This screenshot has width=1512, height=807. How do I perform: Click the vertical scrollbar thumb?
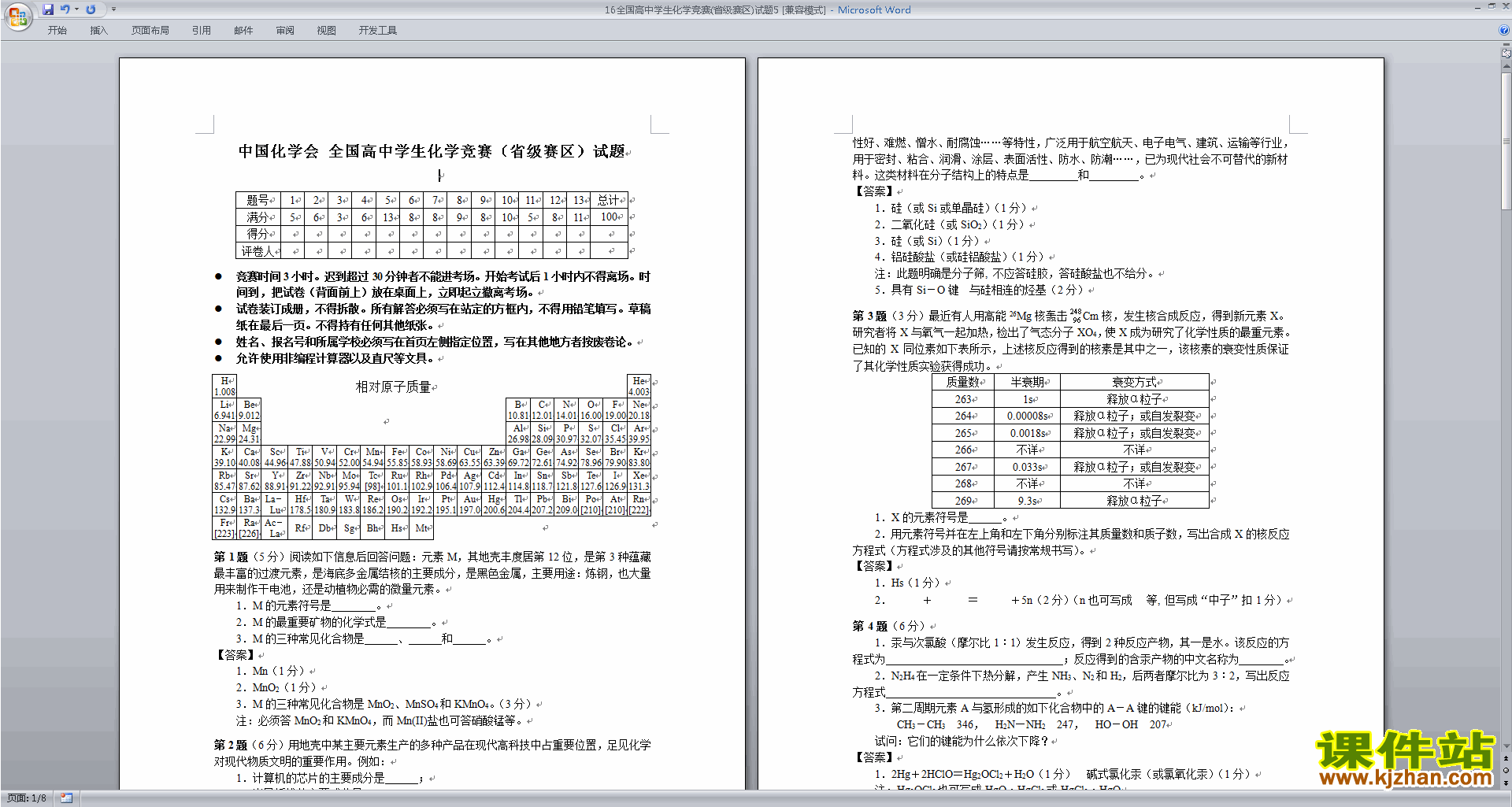[1506, 141]
